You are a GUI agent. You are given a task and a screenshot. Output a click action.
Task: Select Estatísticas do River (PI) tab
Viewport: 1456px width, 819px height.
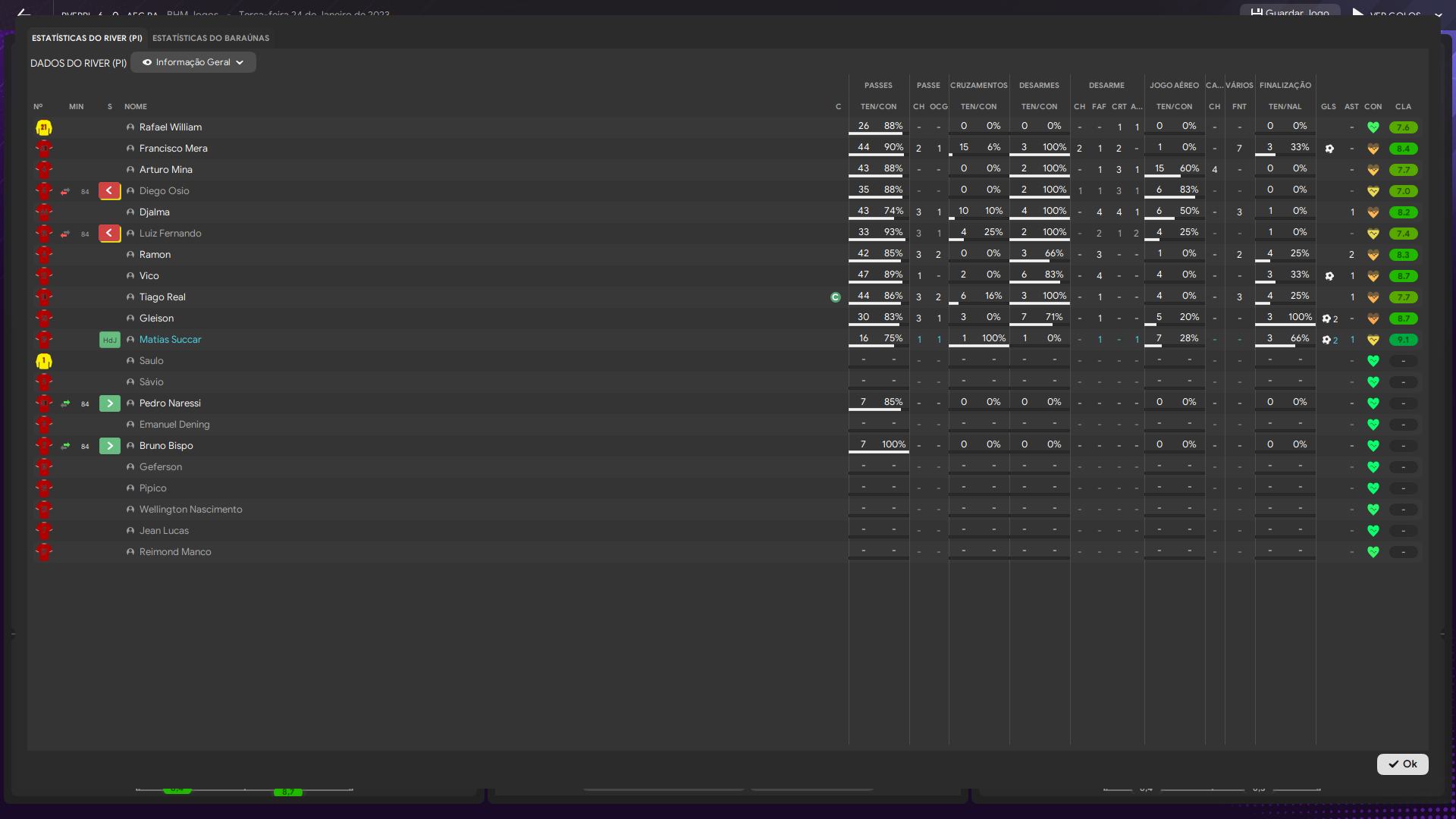point(87,38)
